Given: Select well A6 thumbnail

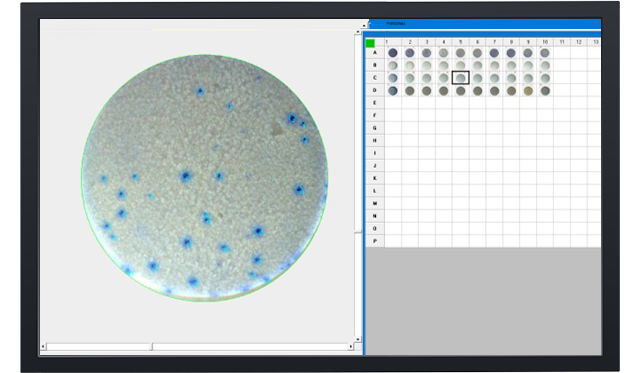Looking at the screenshot, I should (478, 53).
